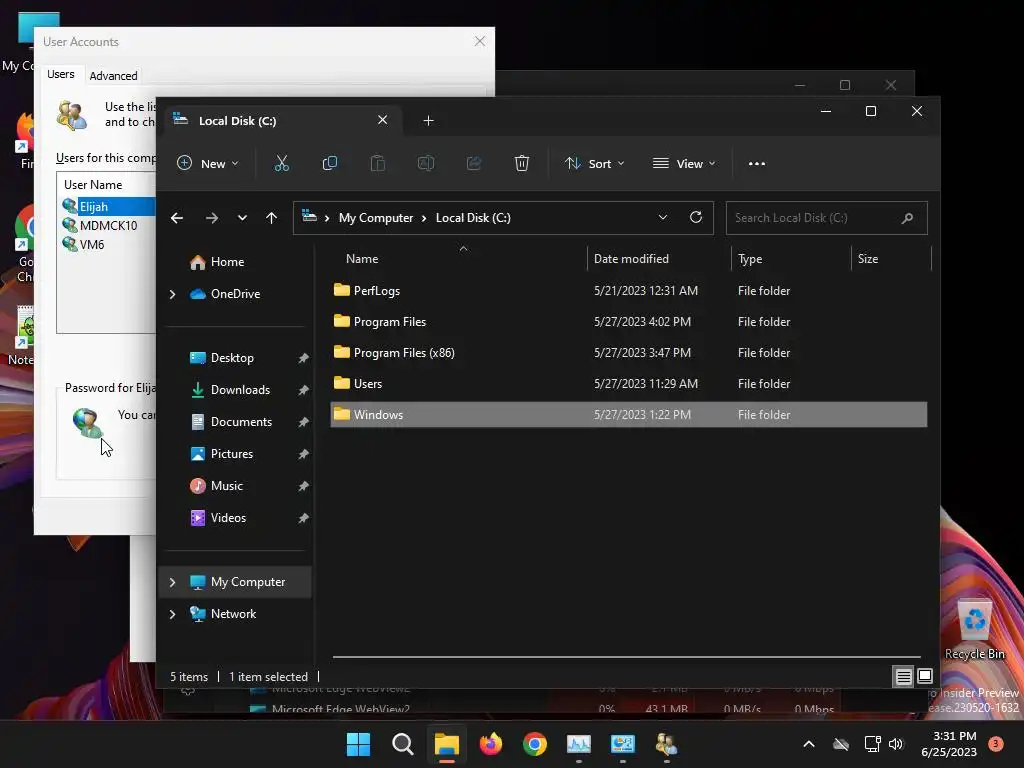Open User Accounts icon on taskbar

pyautogui.click(x=667, y=744)
